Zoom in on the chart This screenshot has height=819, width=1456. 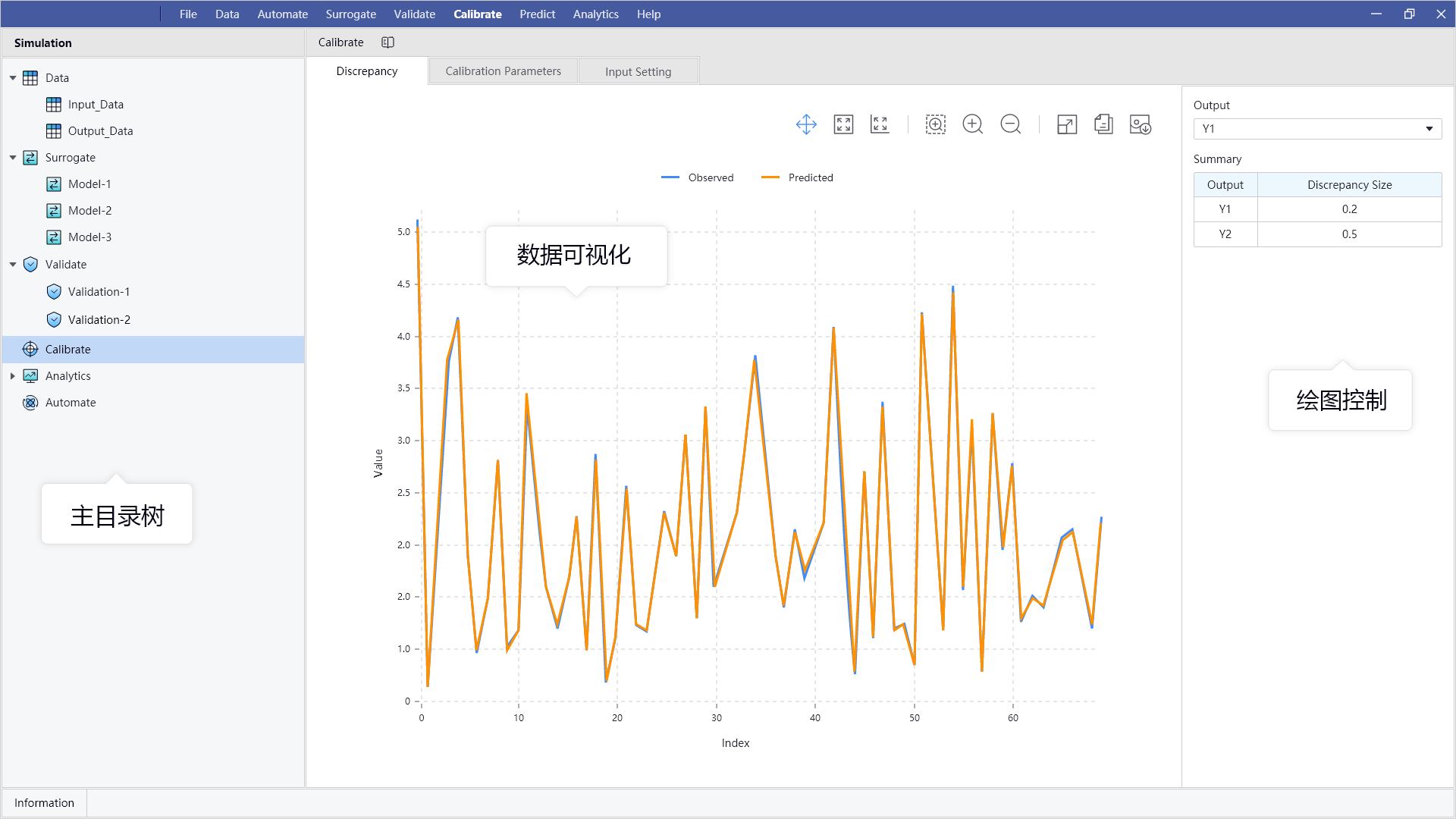973,124
